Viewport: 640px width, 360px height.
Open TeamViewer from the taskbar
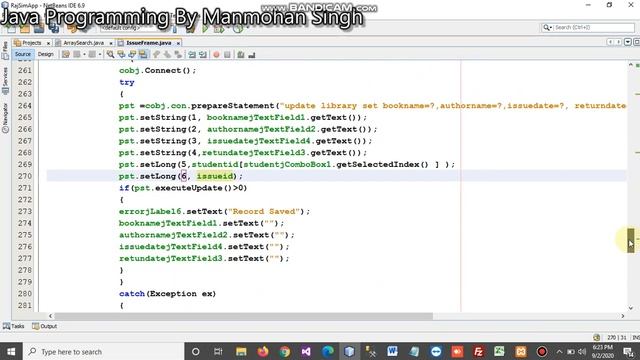coord(436,351)
